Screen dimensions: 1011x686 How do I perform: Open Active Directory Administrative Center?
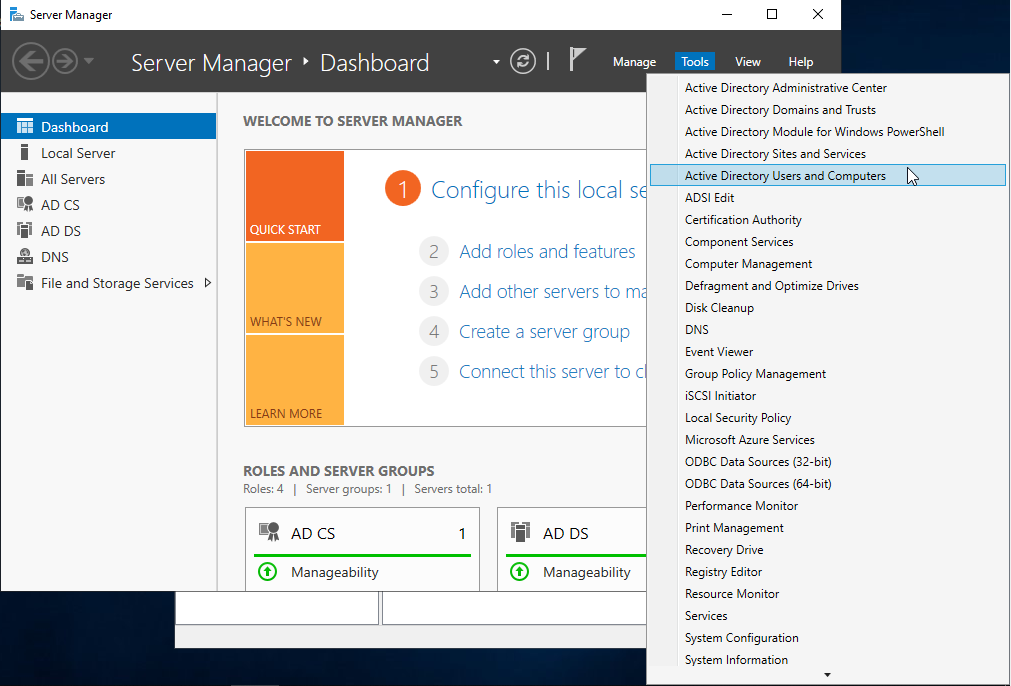pos(827,88)
